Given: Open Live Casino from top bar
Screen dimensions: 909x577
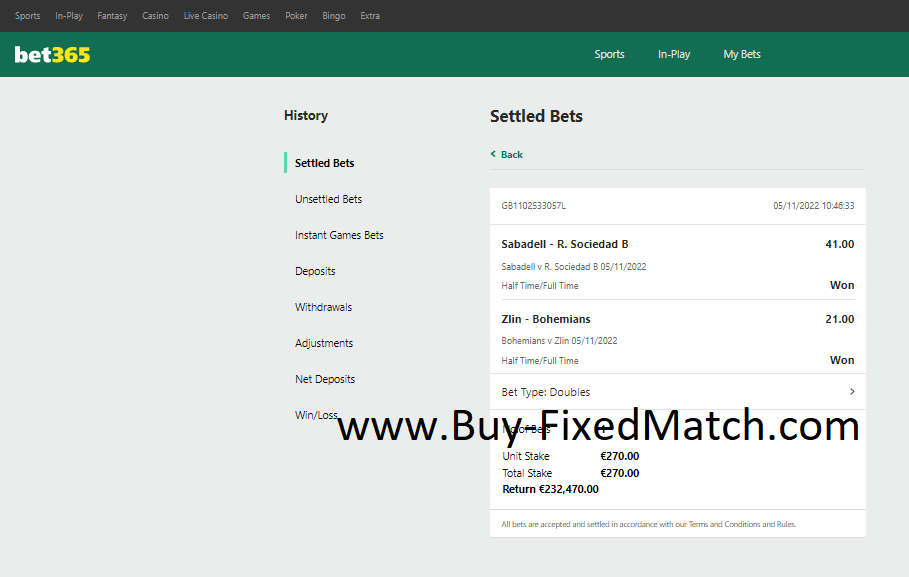Looking at the screenshot, I should 206,16.
